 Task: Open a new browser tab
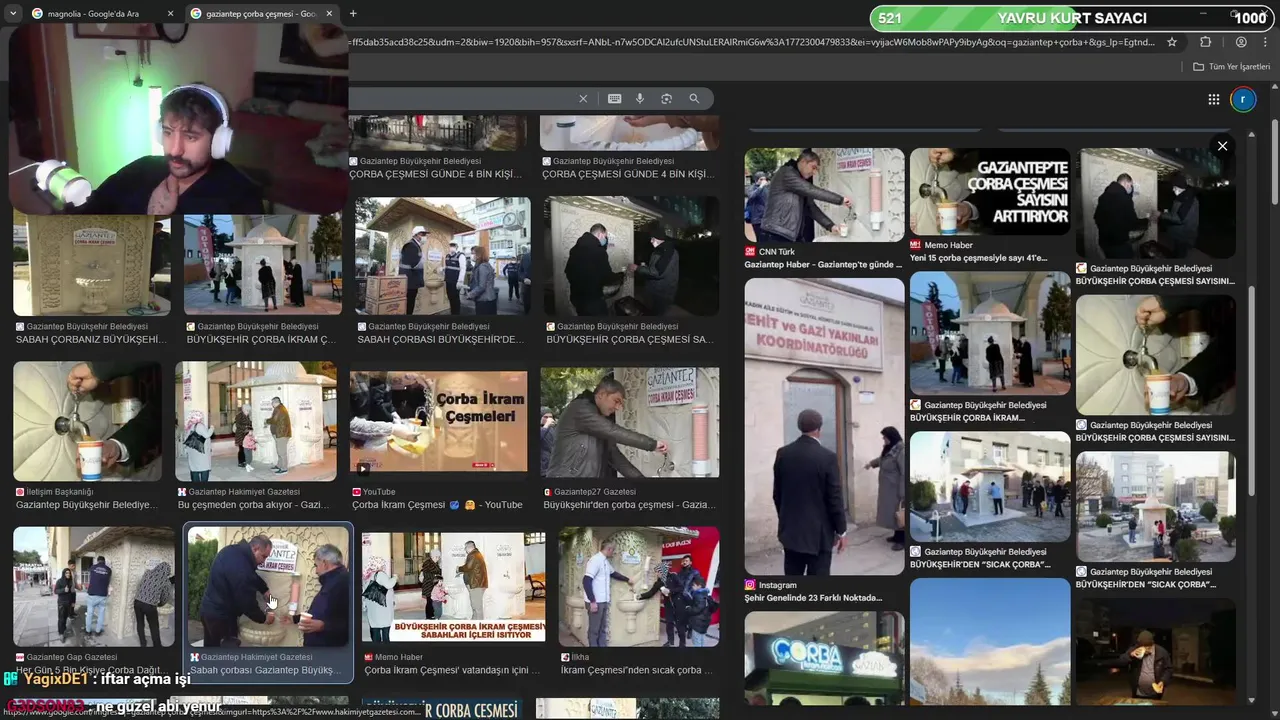click(353, 14)
